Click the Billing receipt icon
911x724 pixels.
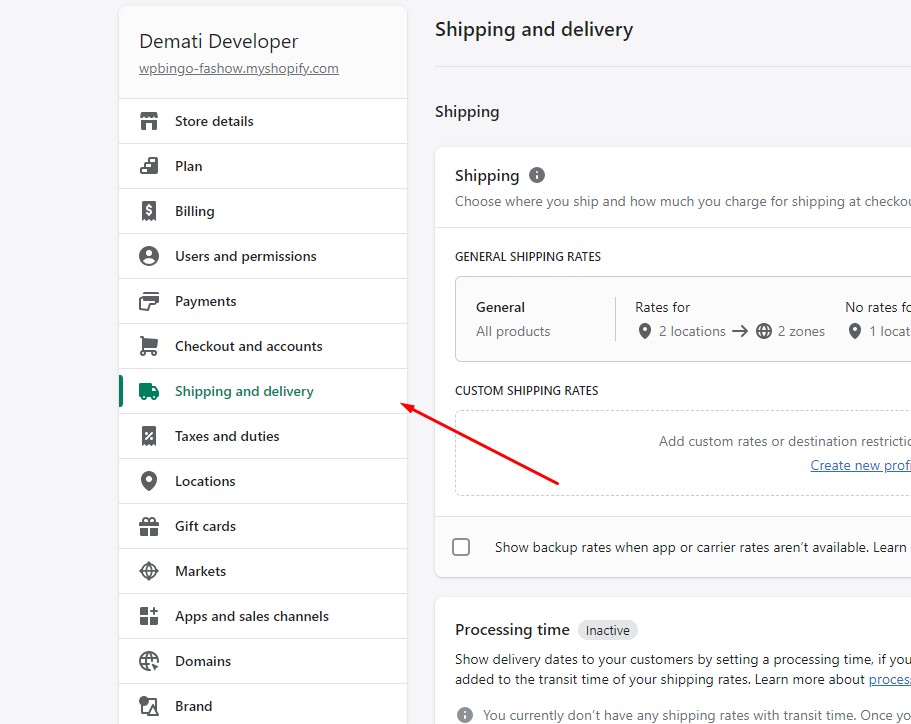149,211
